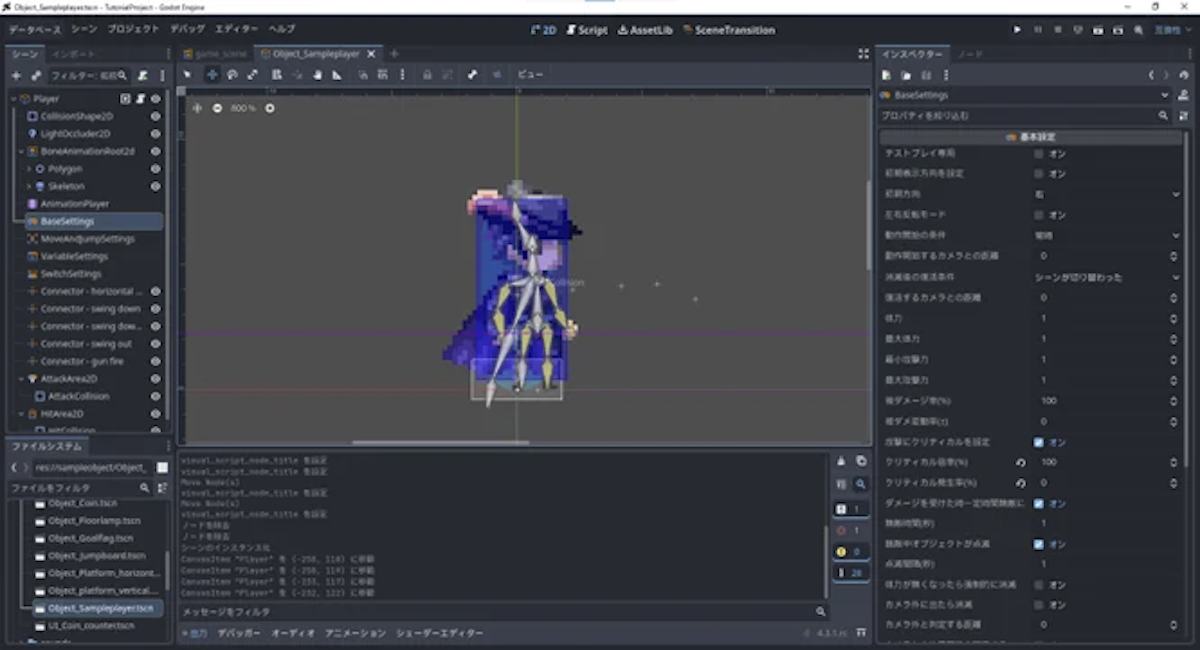This screenshot has width=1200, height=650.
Task: Run the project with the play icon
Action: (x=1018, y=30)
